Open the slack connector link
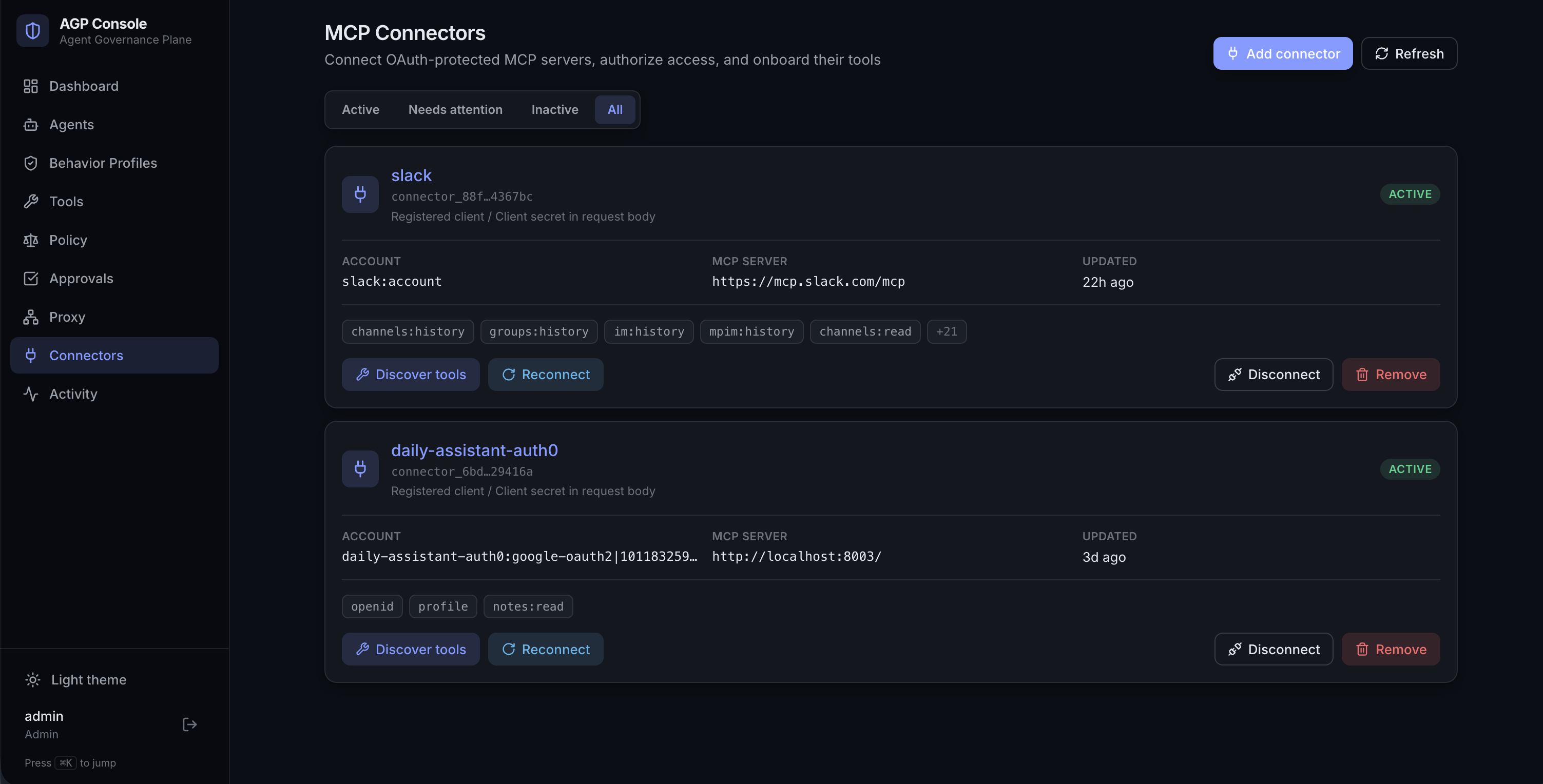Viewport: 1543px width, 784px height. tap(411, 175)
